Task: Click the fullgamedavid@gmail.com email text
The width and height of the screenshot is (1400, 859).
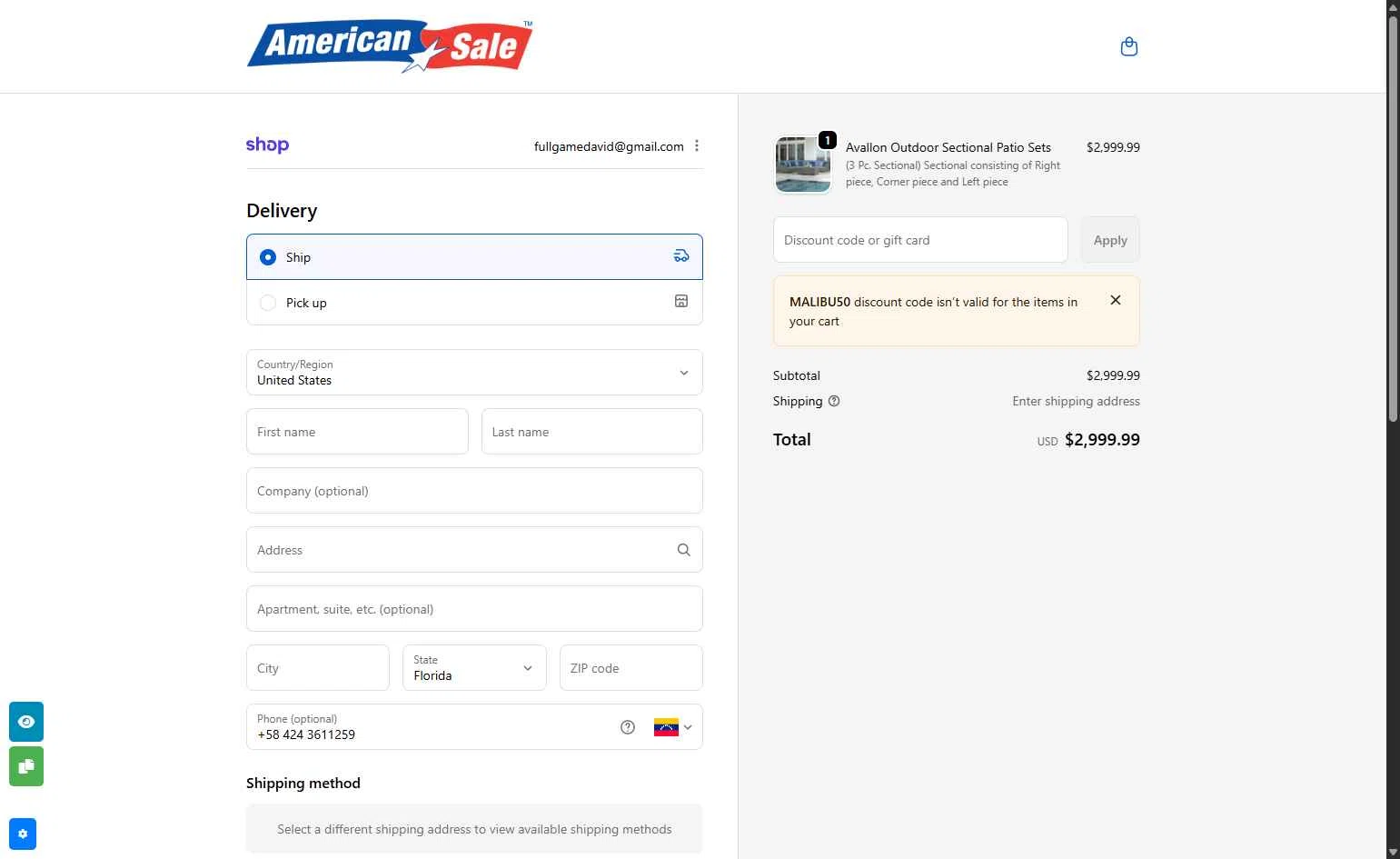Action: (609, 146)
